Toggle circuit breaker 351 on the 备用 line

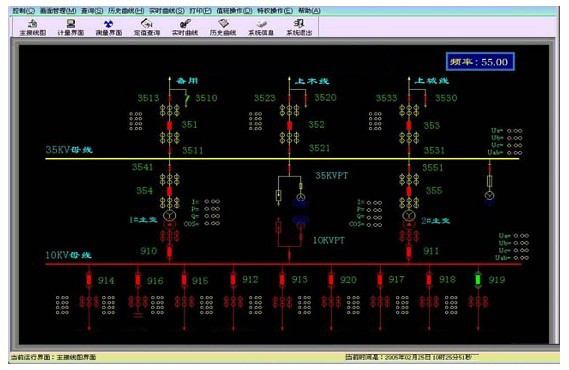click(169, 126)
